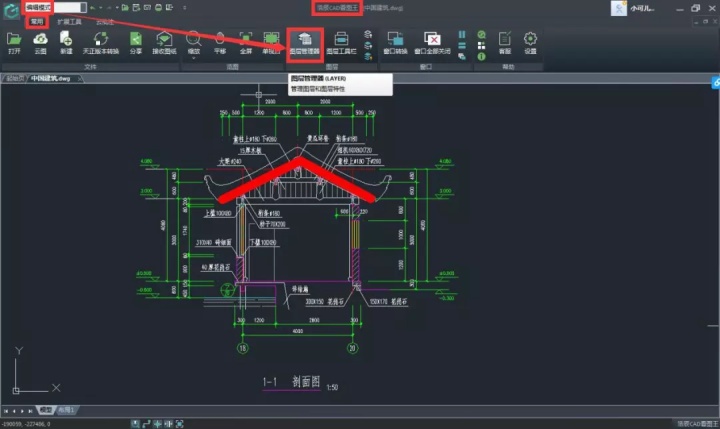
Task: Select the 中国建筑.dwg document tab
Action: coord(51,79)
